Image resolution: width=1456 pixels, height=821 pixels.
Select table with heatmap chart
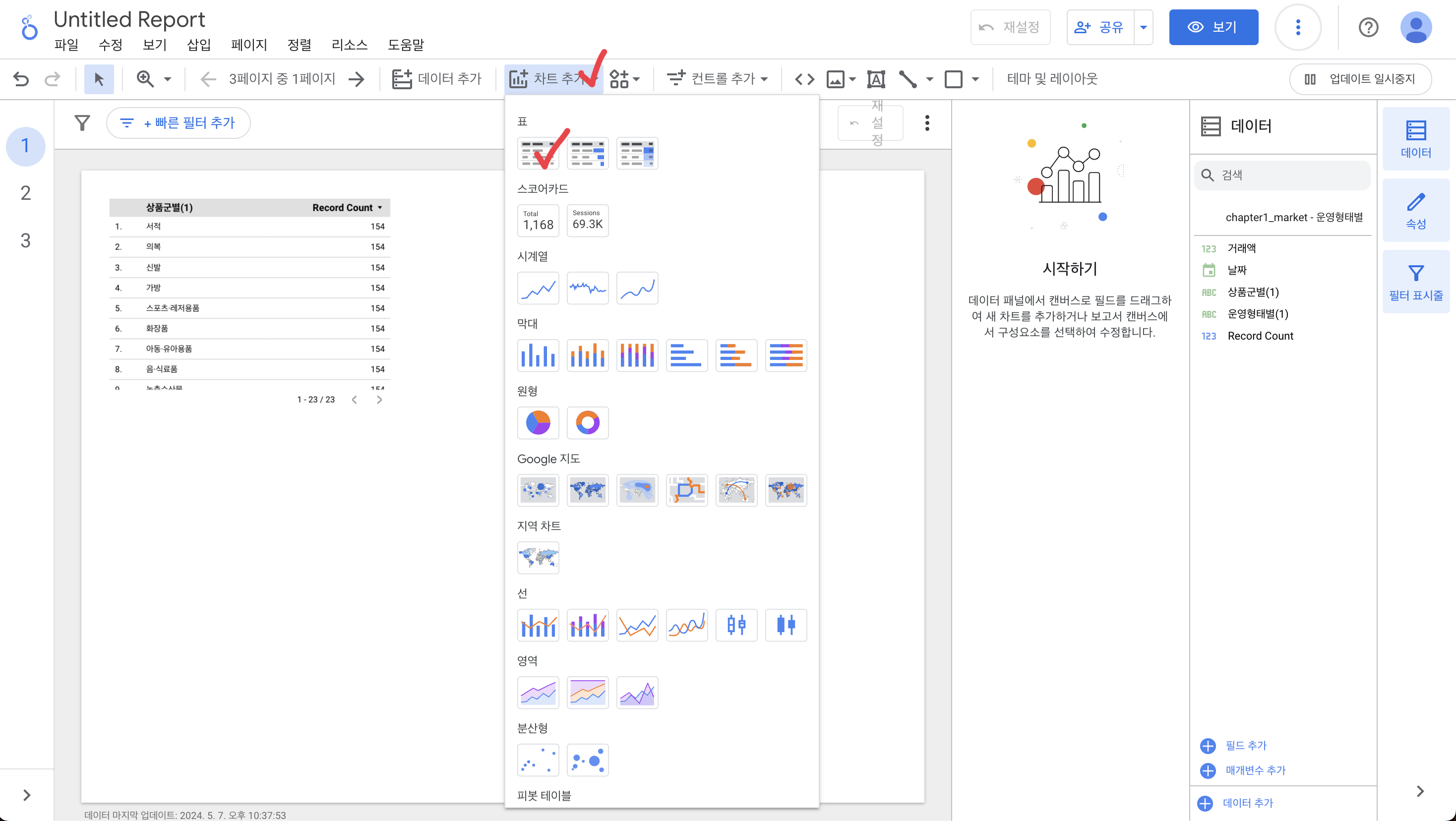637,153
